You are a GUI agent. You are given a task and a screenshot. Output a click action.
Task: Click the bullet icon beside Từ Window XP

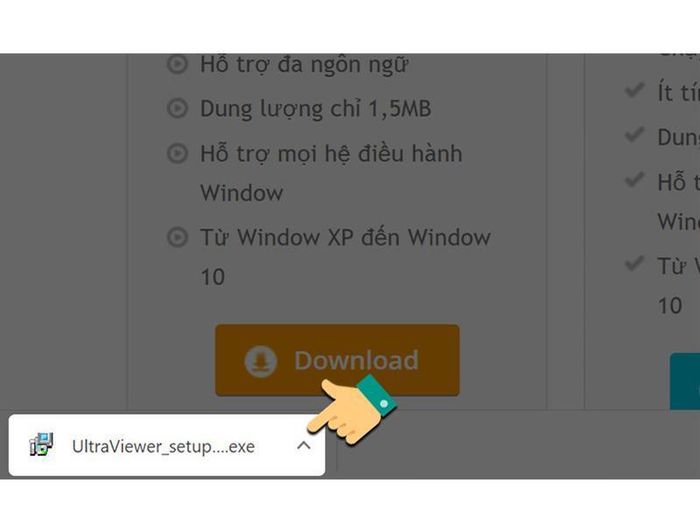pyautogui.click(x=177, y=237)
